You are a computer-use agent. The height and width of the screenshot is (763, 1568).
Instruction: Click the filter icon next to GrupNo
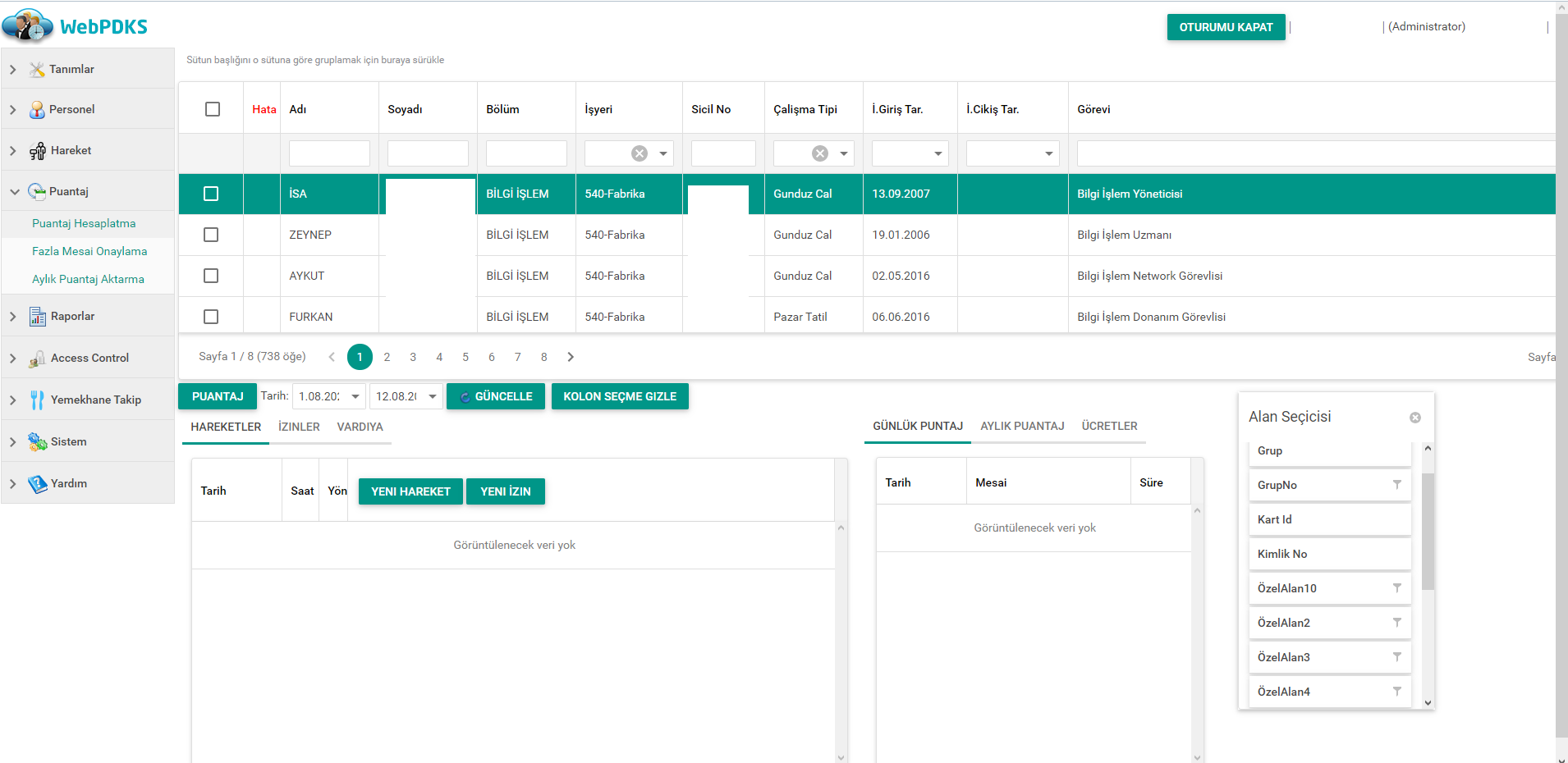point(1396,485)
